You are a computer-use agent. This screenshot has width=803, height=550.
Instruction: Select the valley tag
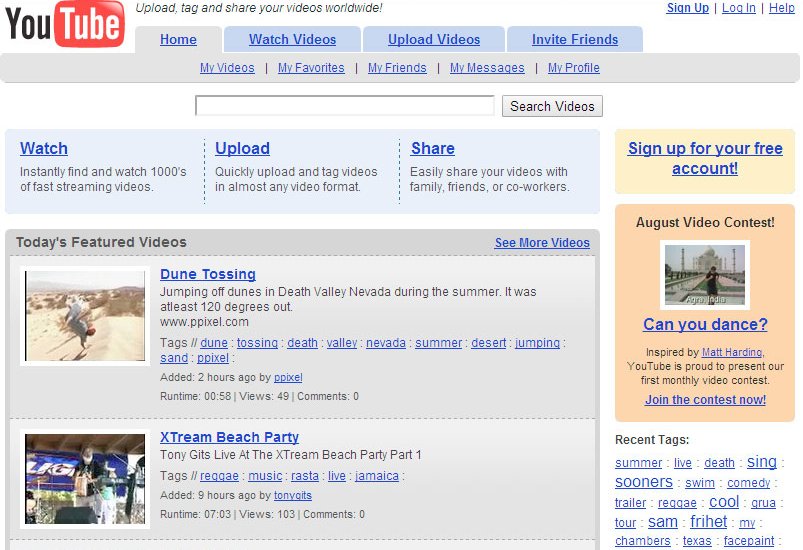pyautogui.click(x=342, y=343)
